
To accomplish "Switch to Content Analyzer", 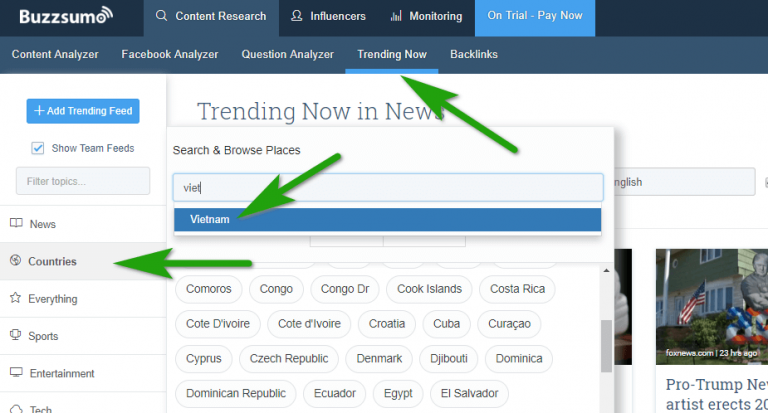I will click(x=55, y=54).
